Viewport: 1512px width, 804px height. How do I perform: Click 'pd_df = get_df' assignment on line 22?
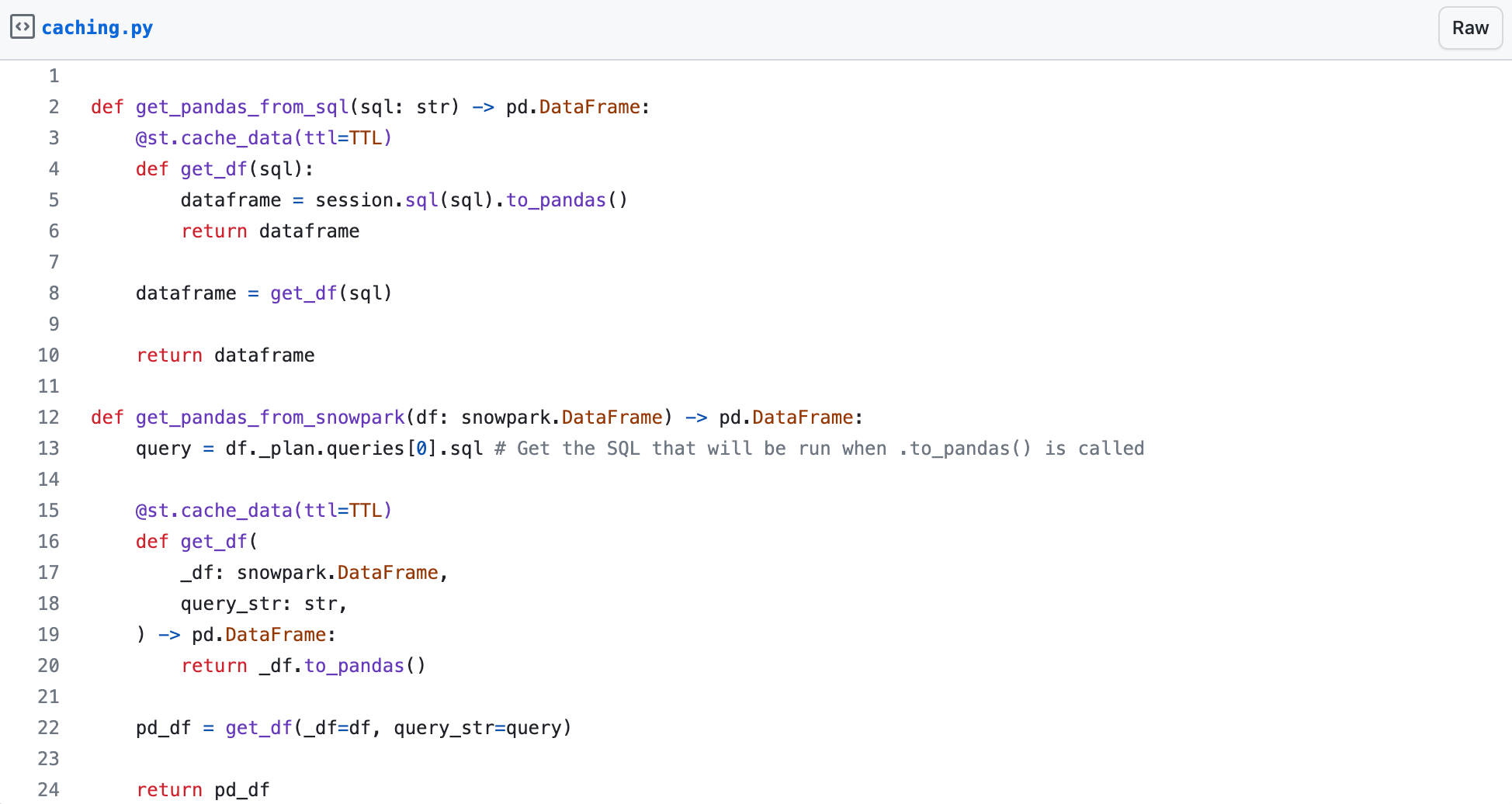213,728
